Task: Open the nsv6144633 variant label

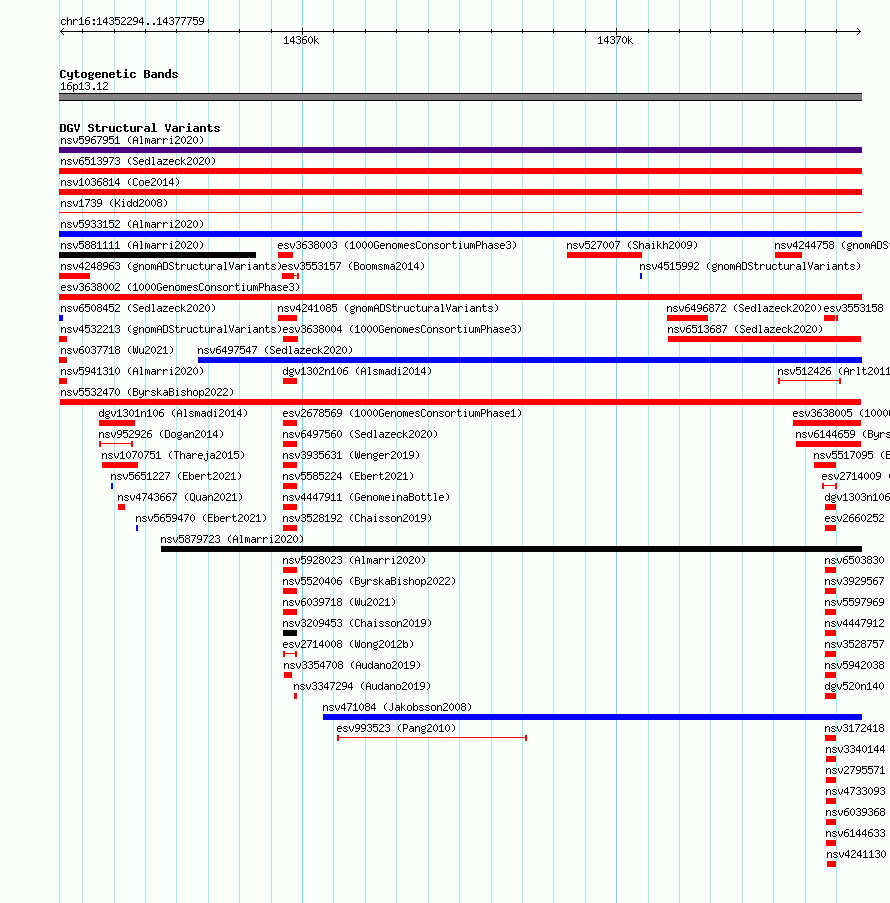Action: pyautogui.click(x=855, y=834)
